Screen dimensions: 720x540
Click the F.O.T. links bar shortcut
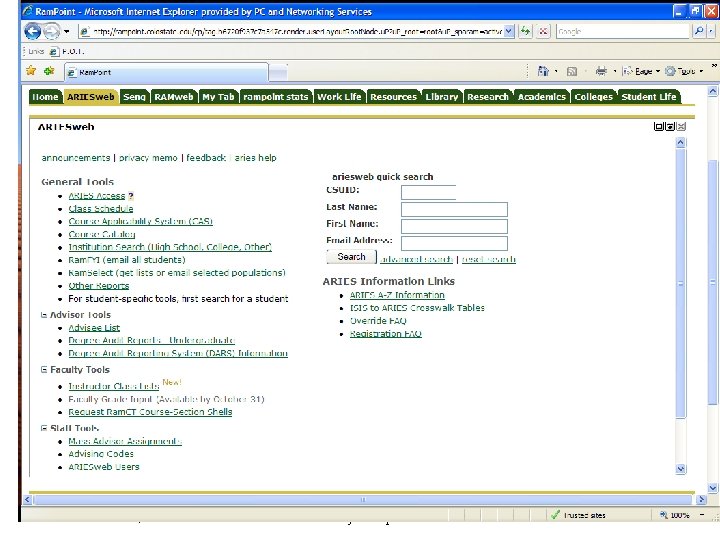(x=67, y=51)
